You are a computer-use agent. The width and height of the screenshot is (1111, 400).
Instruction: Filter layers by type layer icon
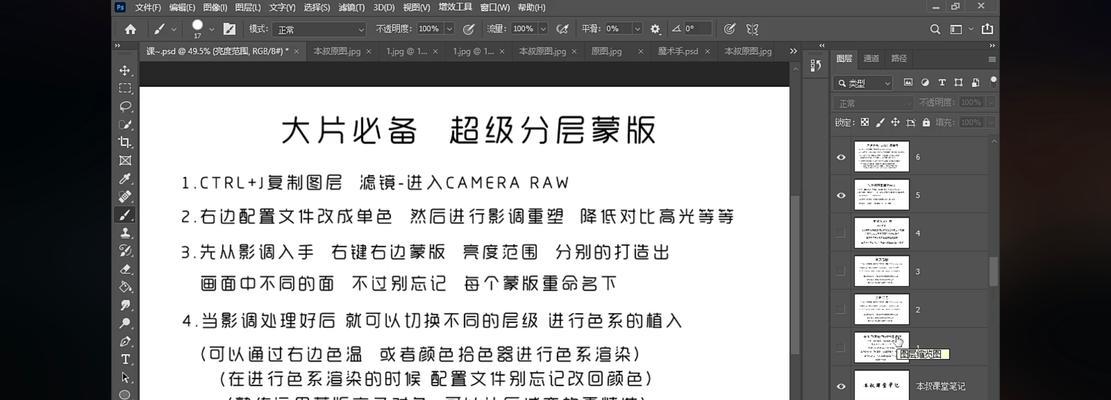pyautogui.click(x=942, y=83)
